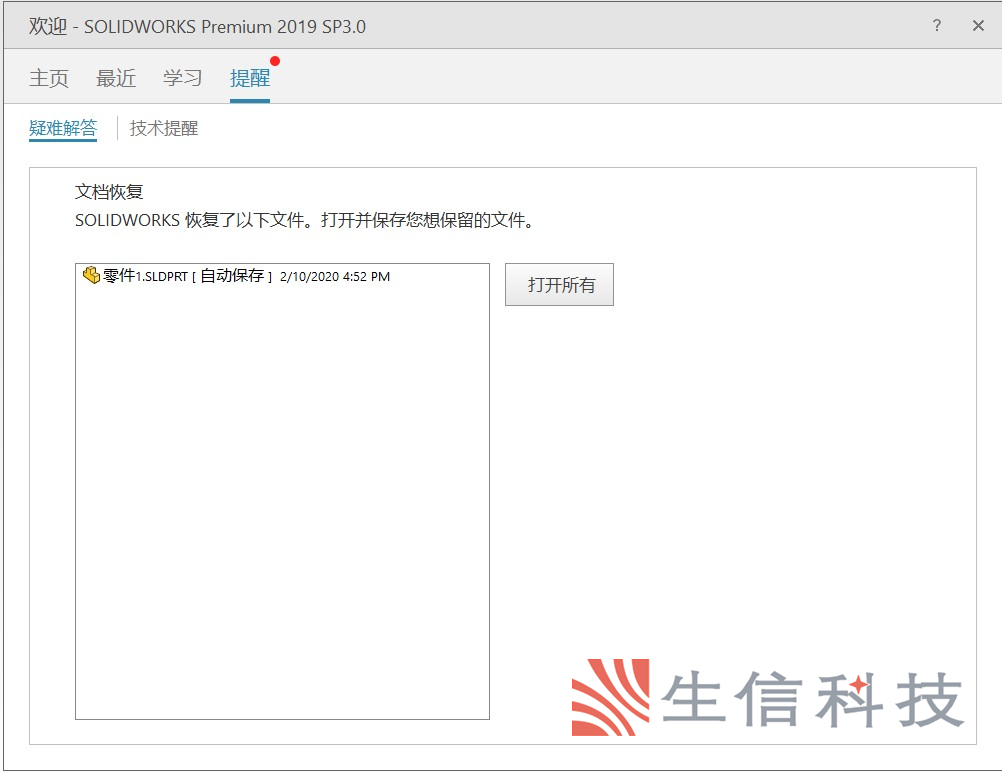
Task: Open the 技术提醒 sub-tab
Action: 163,128
